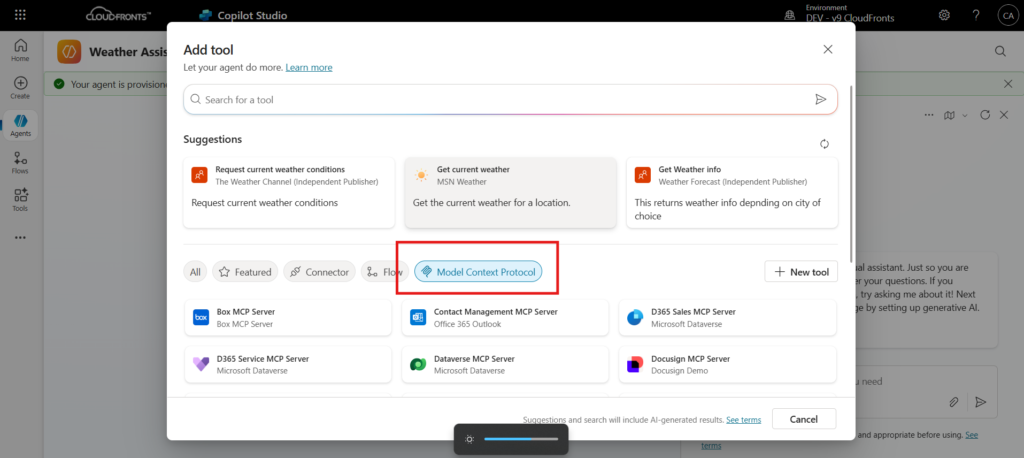Click the New tool button

pos(801,272)
